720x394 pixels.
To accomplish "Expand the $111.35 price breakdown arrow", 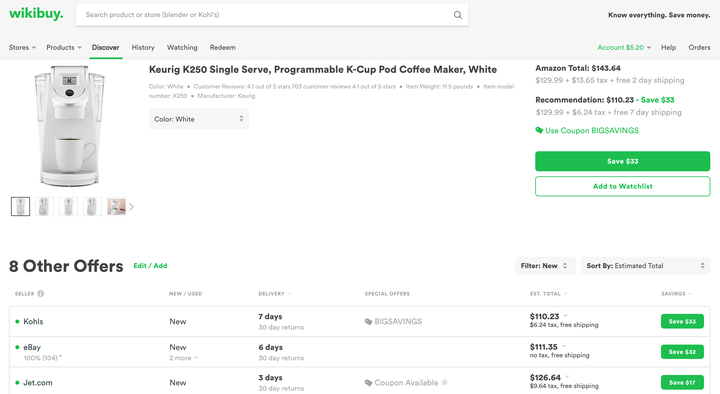I will point(564,346).
